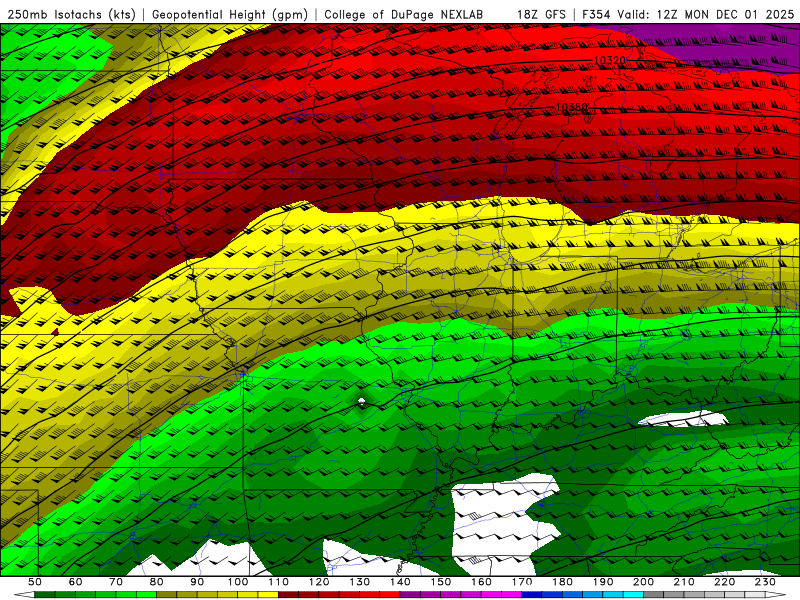Image resolution: width=800 pixels, height=600 pixels.
Task: Click the 140 value on the color scale
Action: coord(400,582)
